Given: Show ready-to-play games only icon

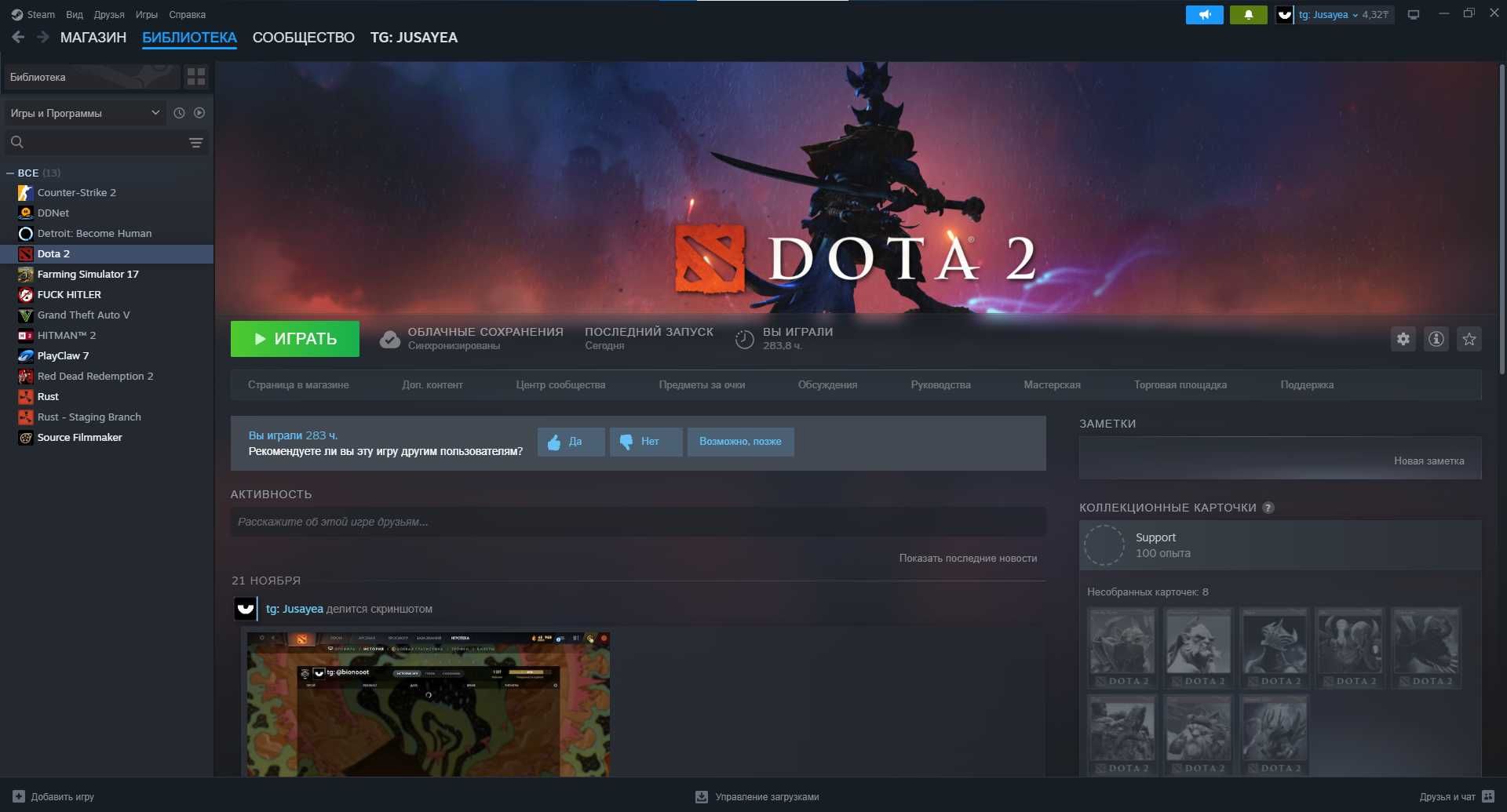Looking at the screenshot, I should (x=199, y=113).
